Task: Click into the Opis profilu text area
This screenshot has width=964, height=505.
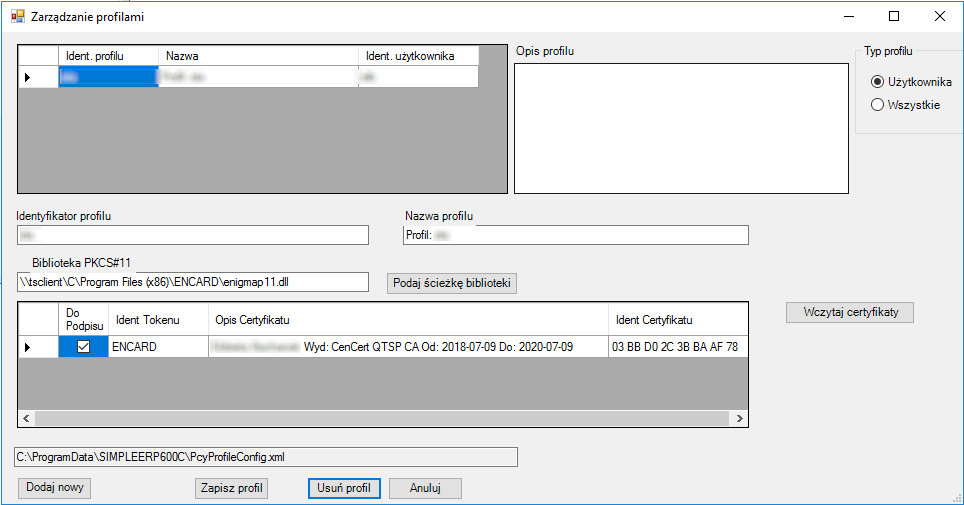Action: (681, 129)
